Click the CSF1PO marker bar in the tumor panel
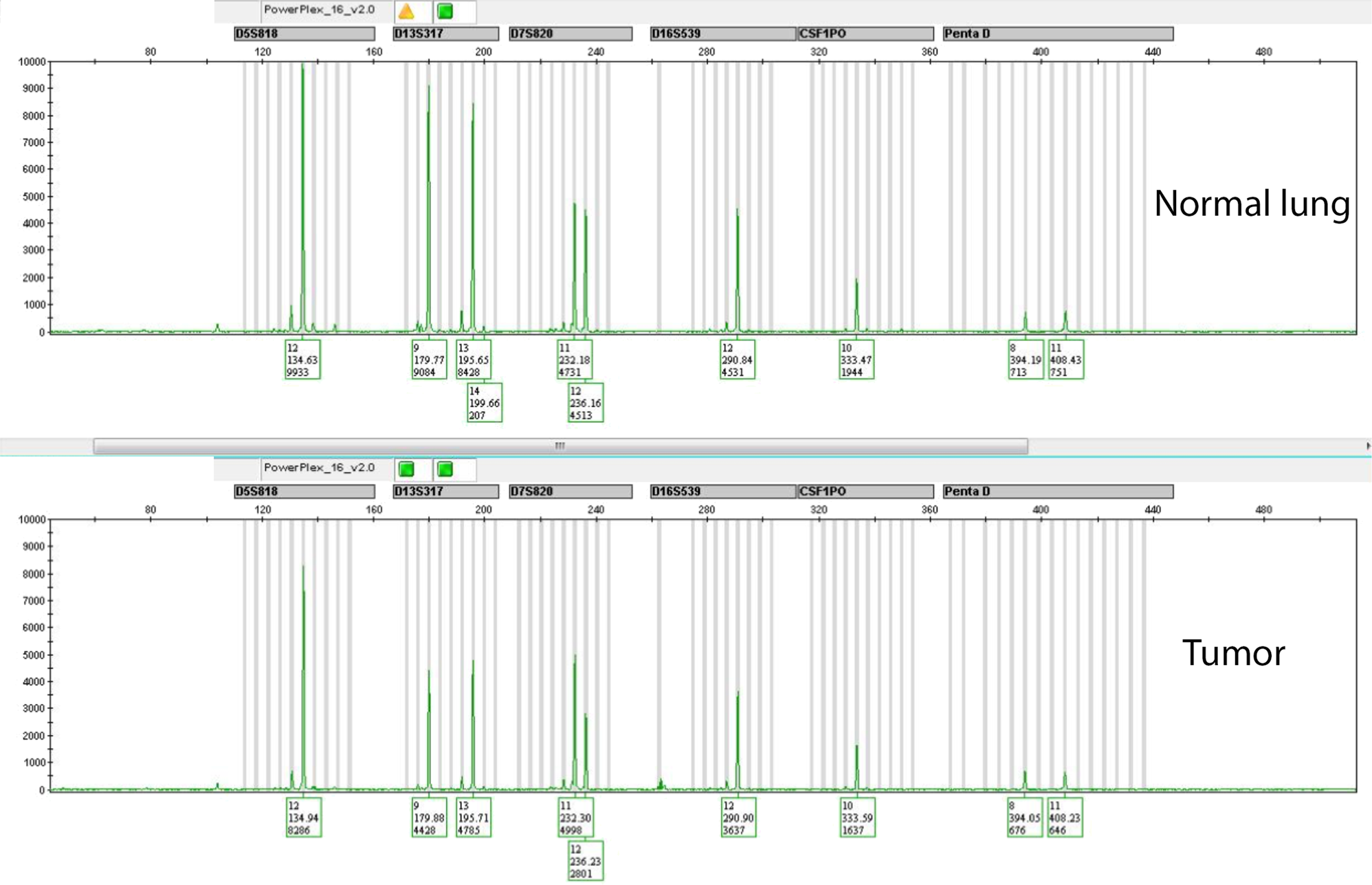Image resolution: width=1372 pixels, height=885 pixels. (865, 492)
